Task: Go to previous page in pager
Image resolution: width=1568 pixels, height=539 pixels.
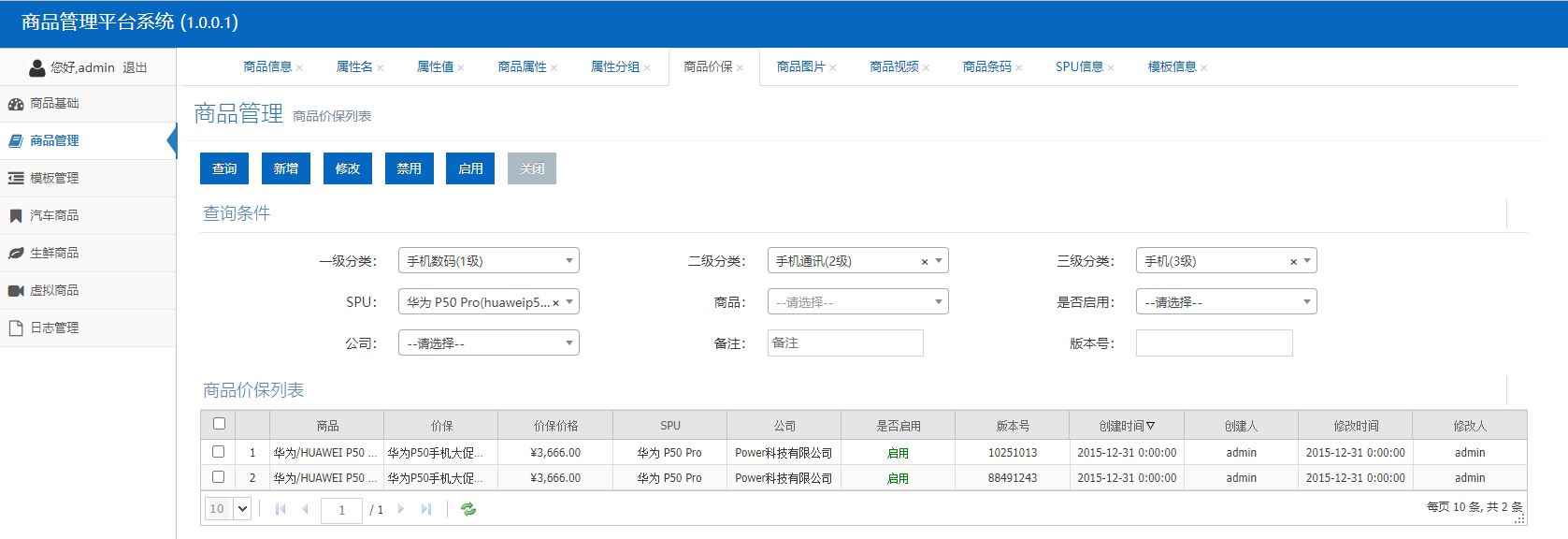Action: [305, 509]
